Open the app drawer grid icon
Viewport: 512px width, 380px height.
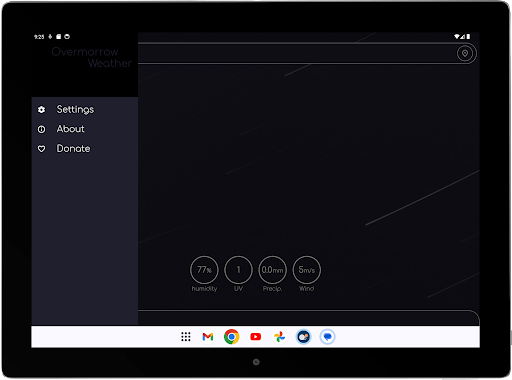pos(186,337)
